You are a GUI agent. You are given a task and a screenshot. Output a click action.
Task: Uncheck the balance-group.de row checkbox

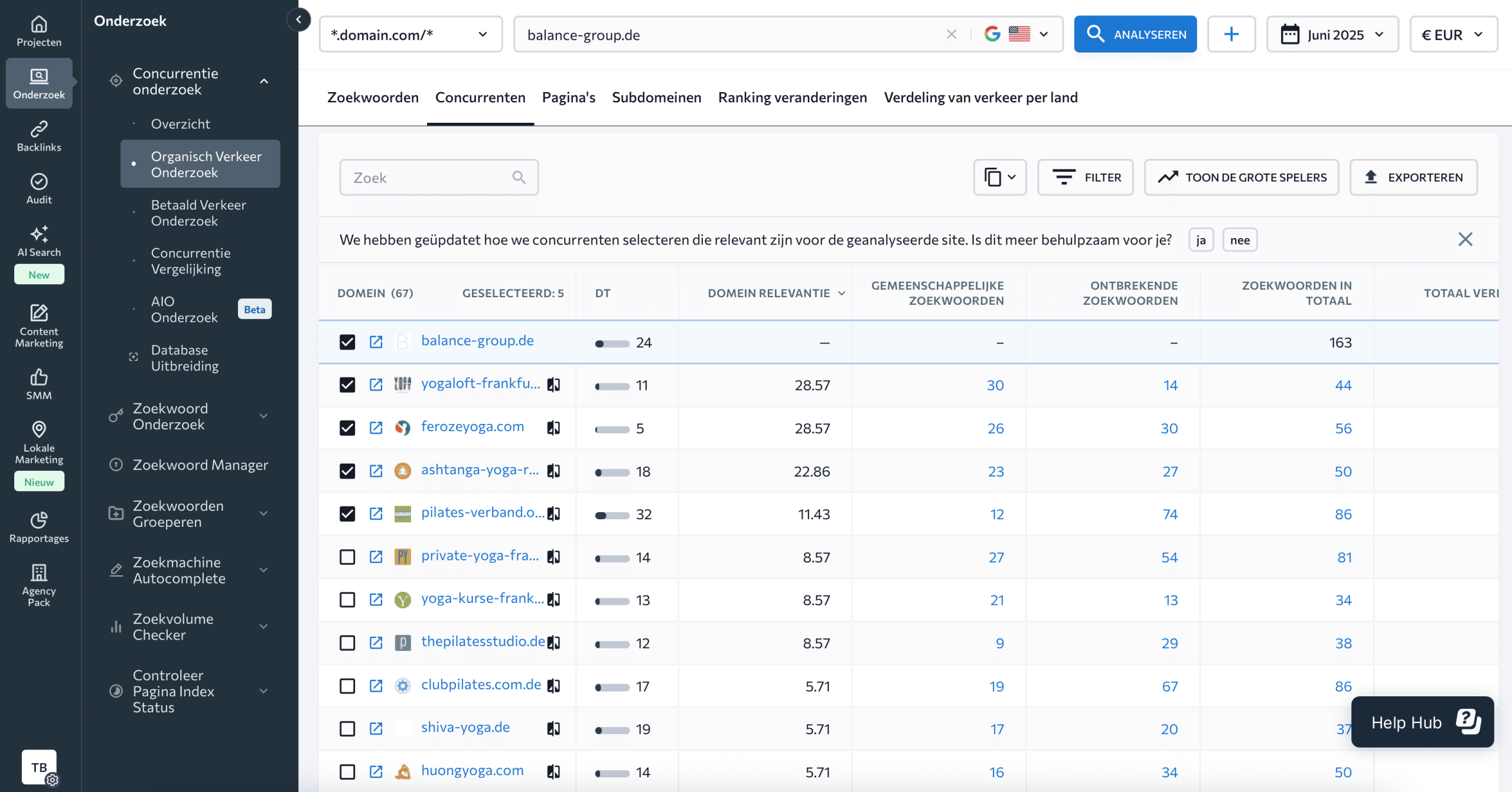coord(347,342)
